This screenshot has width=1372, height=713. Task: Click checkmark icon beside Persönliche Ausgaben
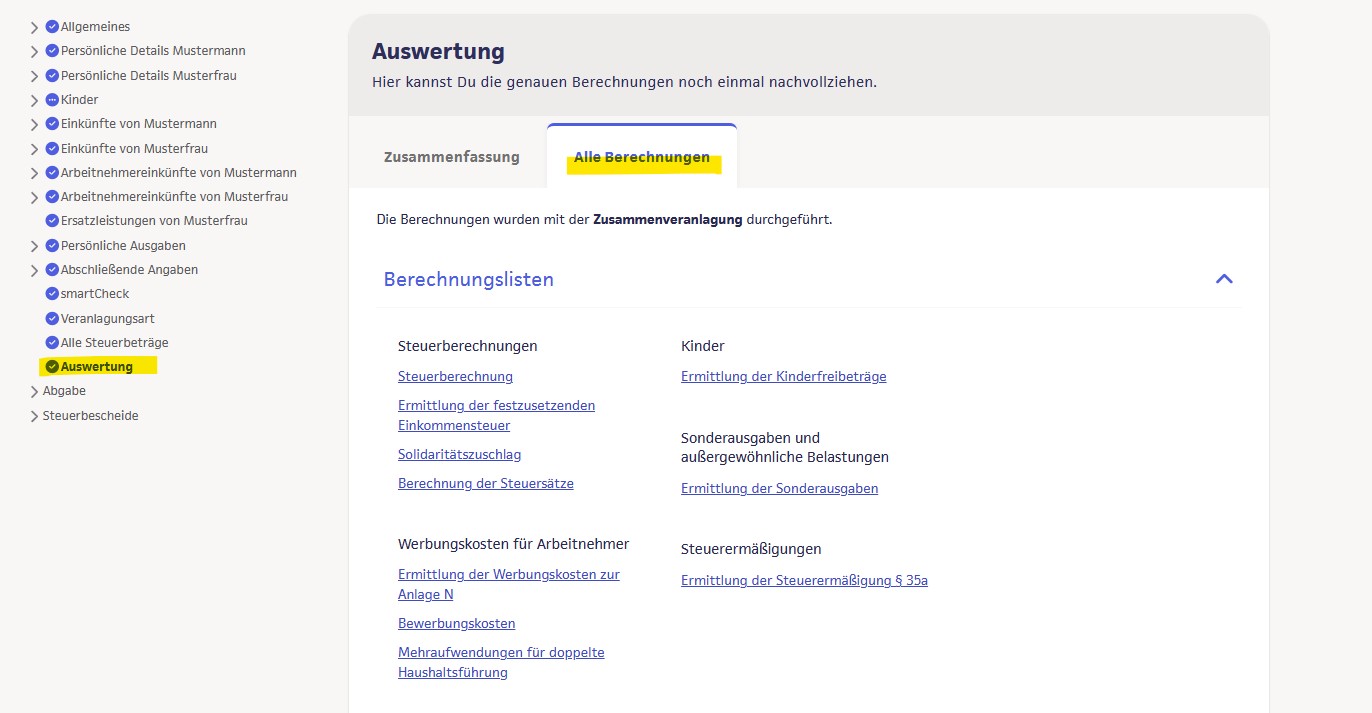point(52,246)
